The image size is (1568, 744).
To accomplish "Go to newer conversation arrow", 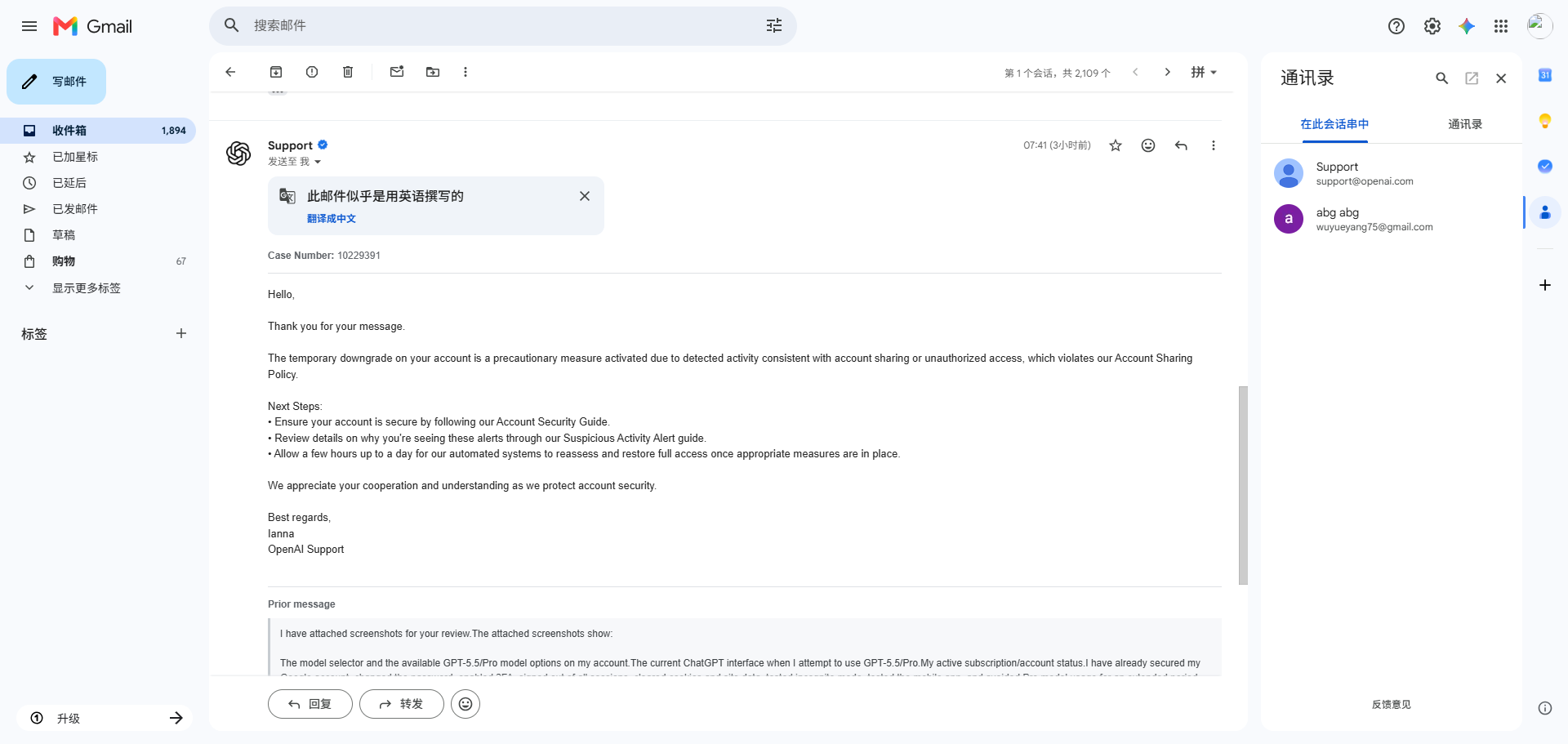I will 1135,72.
